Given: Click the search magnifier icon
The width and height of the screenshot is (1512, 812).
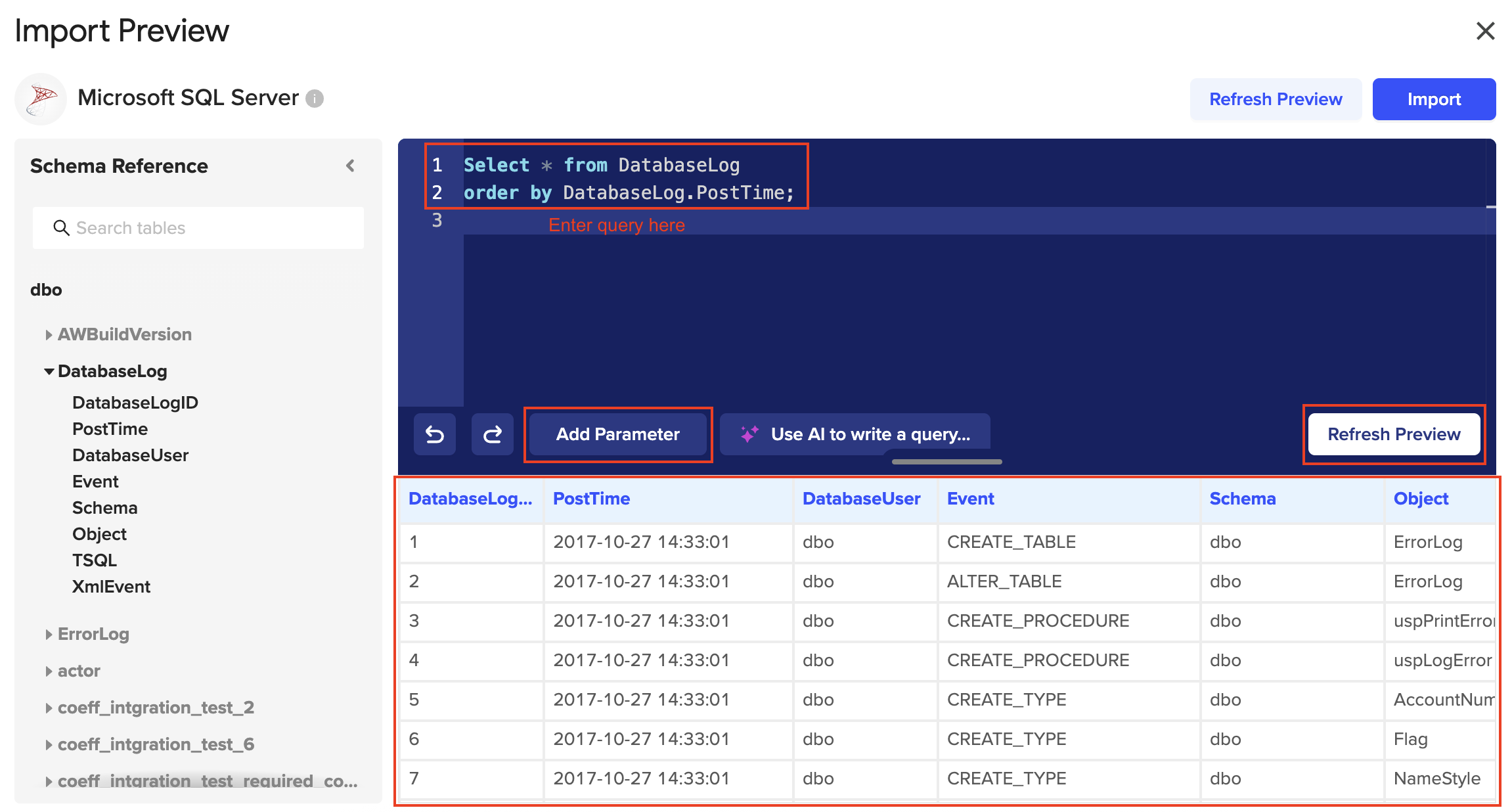Looking at the screenshot, I should [x=61, y=228].
